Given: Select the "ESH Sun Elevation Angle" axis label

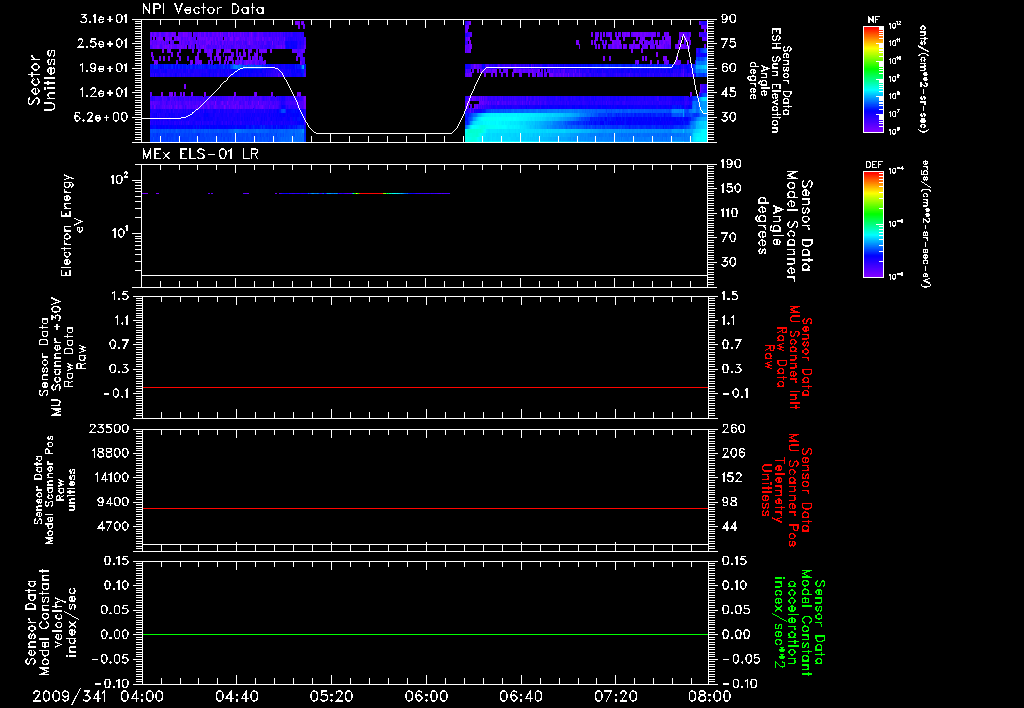Looking at the screenshot, I should [771, 80].
